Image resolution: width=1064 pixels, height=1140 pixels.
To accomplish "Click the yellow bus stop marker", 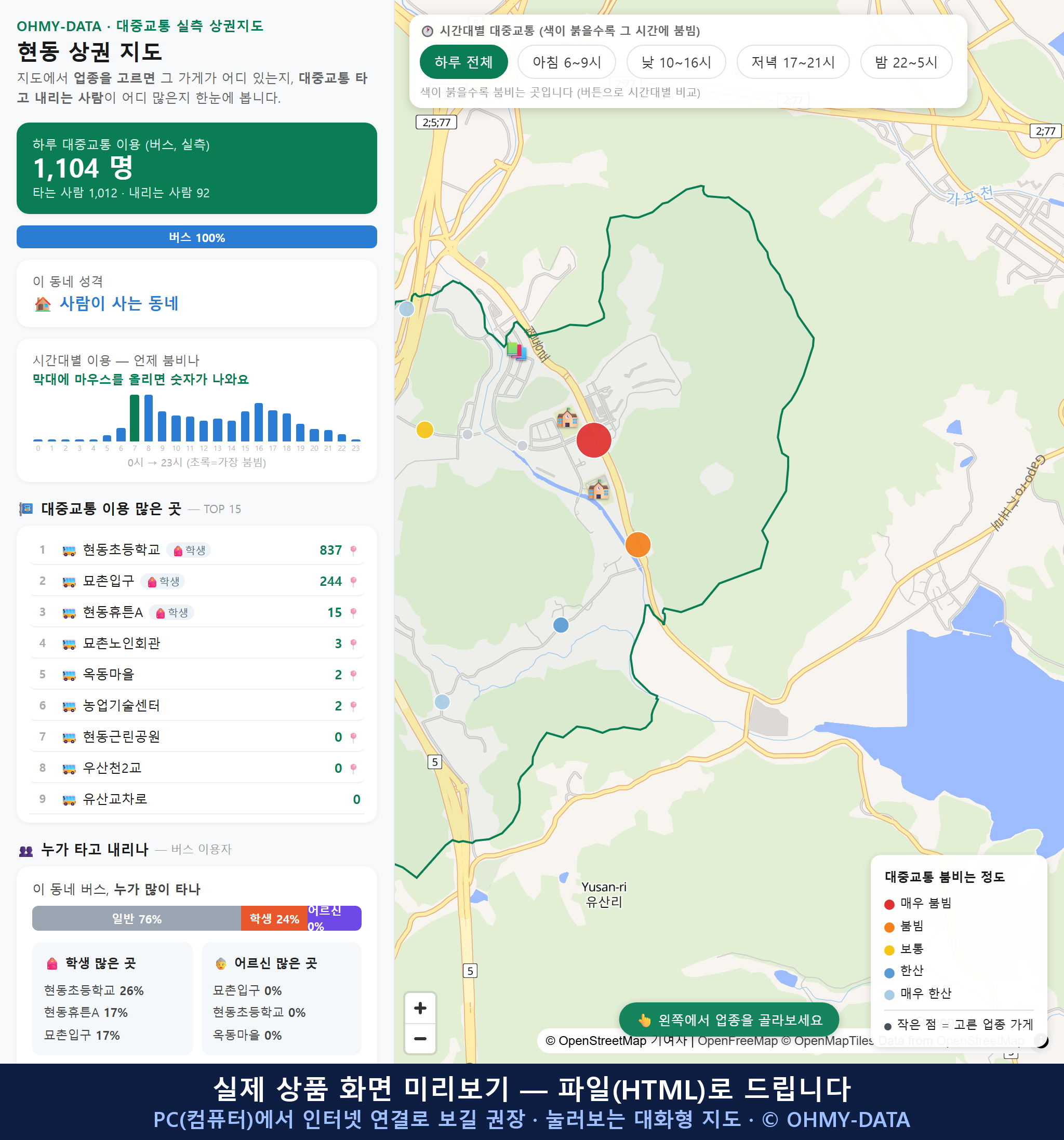I will click(x=424, y=430).
